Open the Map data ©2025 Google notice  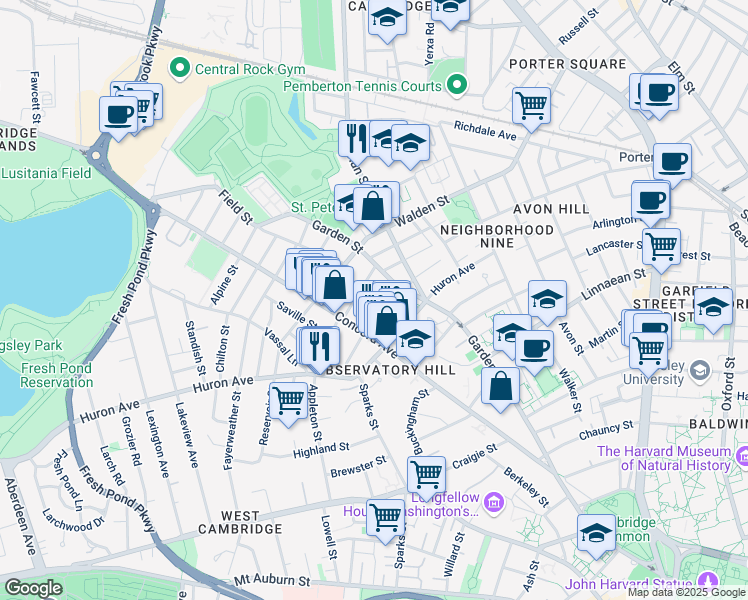686,593
